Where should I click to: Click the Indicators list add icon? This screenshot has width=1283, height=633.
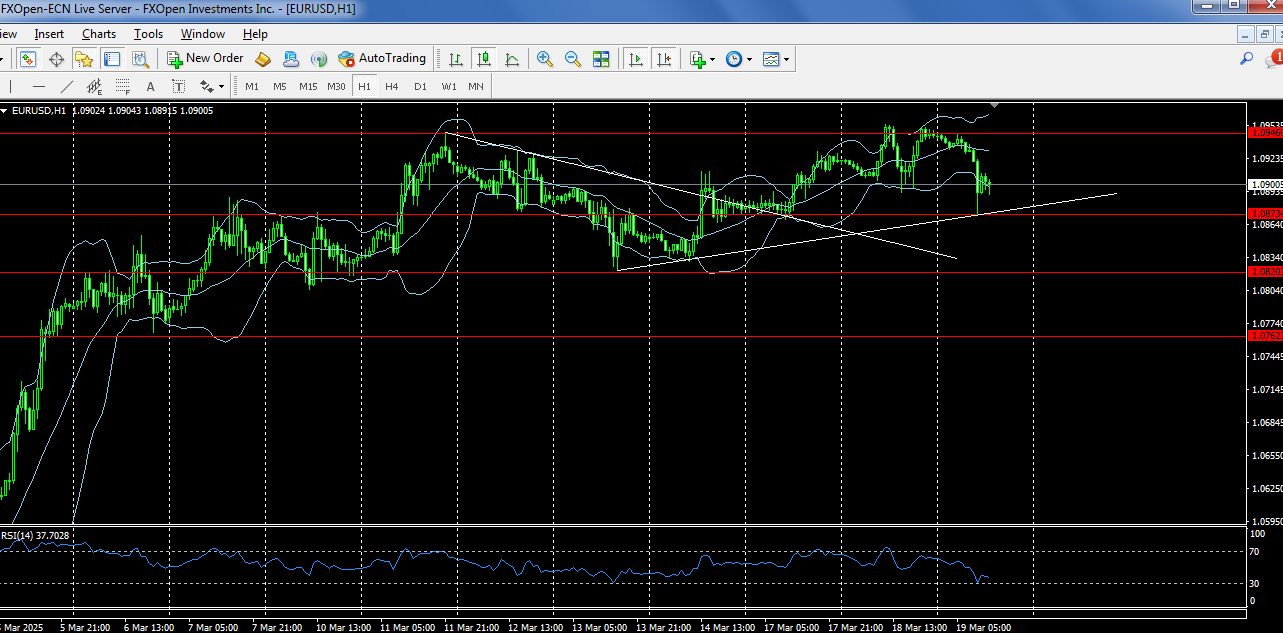(x=698, y=59)
